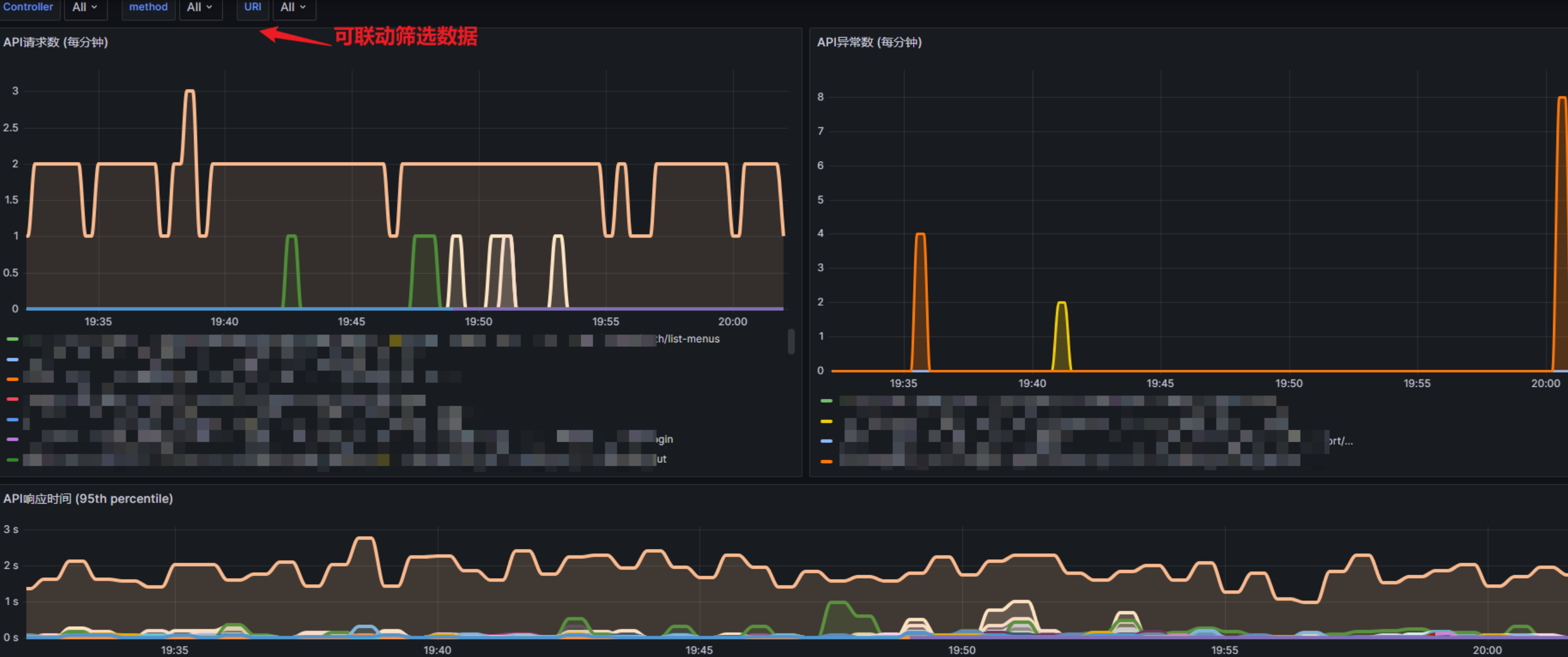Click the method variable label
Viewport: 1568px width, 657px height.
pyautogui.click(x=148, y=7)
